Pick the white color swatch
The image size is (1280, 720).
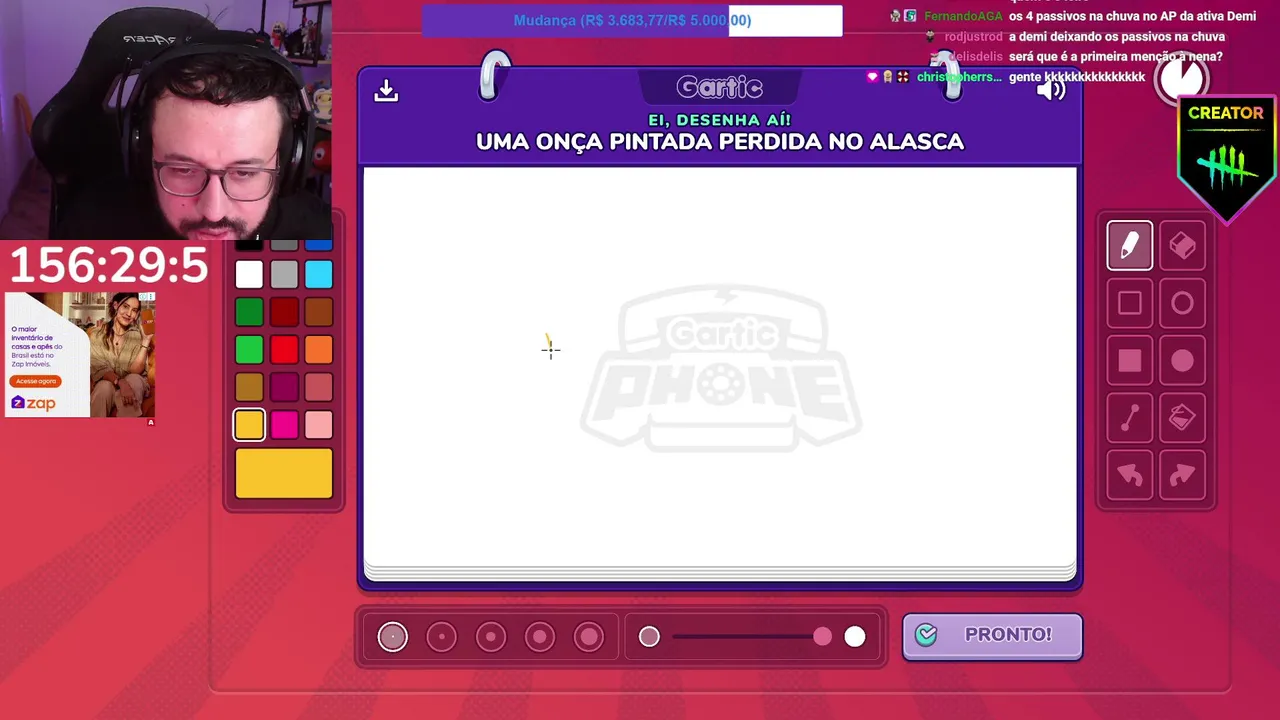[249, 274]
